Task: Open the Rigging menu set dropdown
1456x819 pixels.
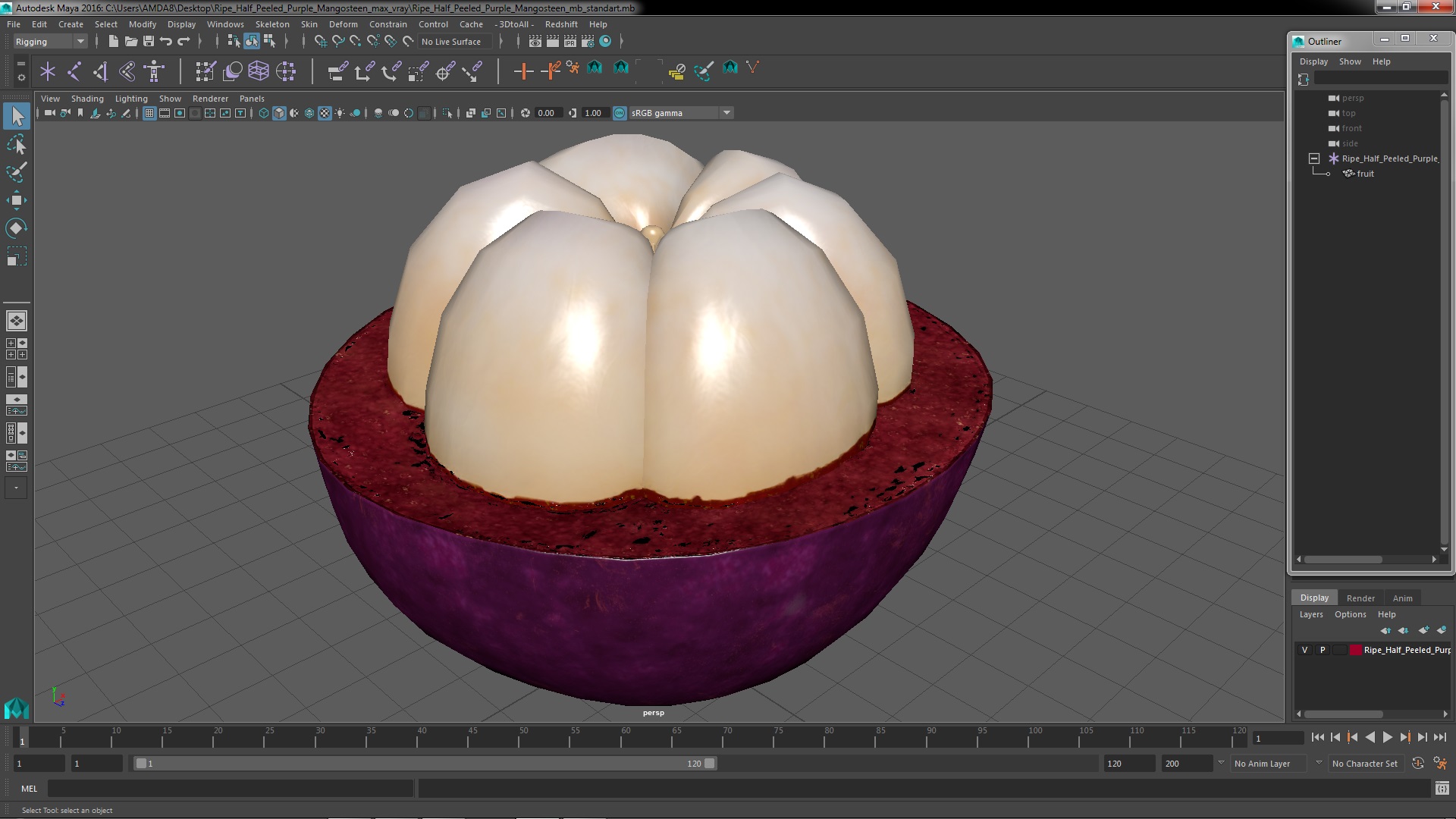Action: [50, 42]
